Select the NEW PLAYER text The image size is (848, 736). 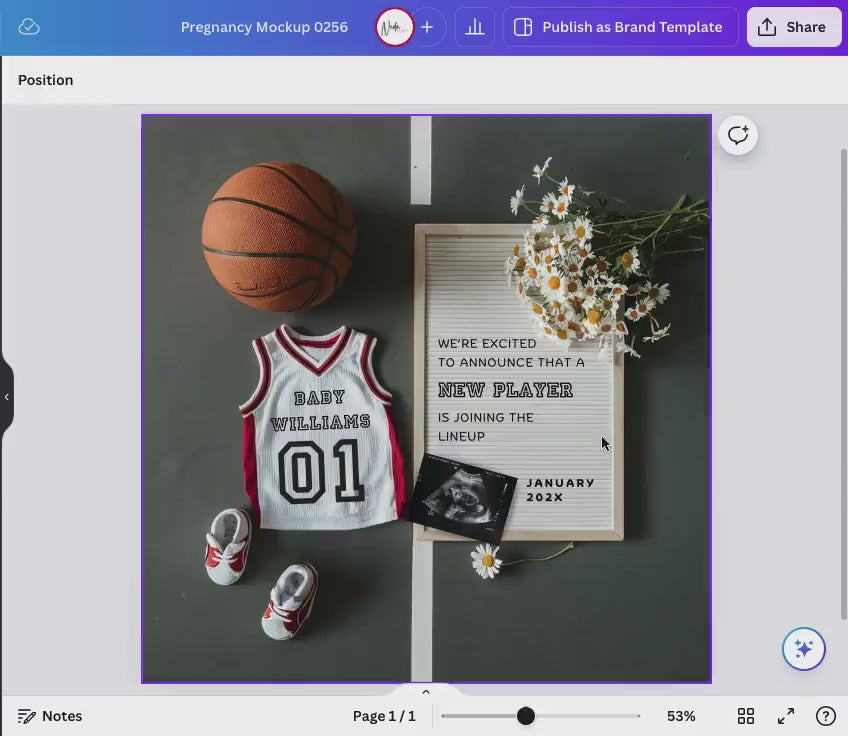(x=505, y=390)
